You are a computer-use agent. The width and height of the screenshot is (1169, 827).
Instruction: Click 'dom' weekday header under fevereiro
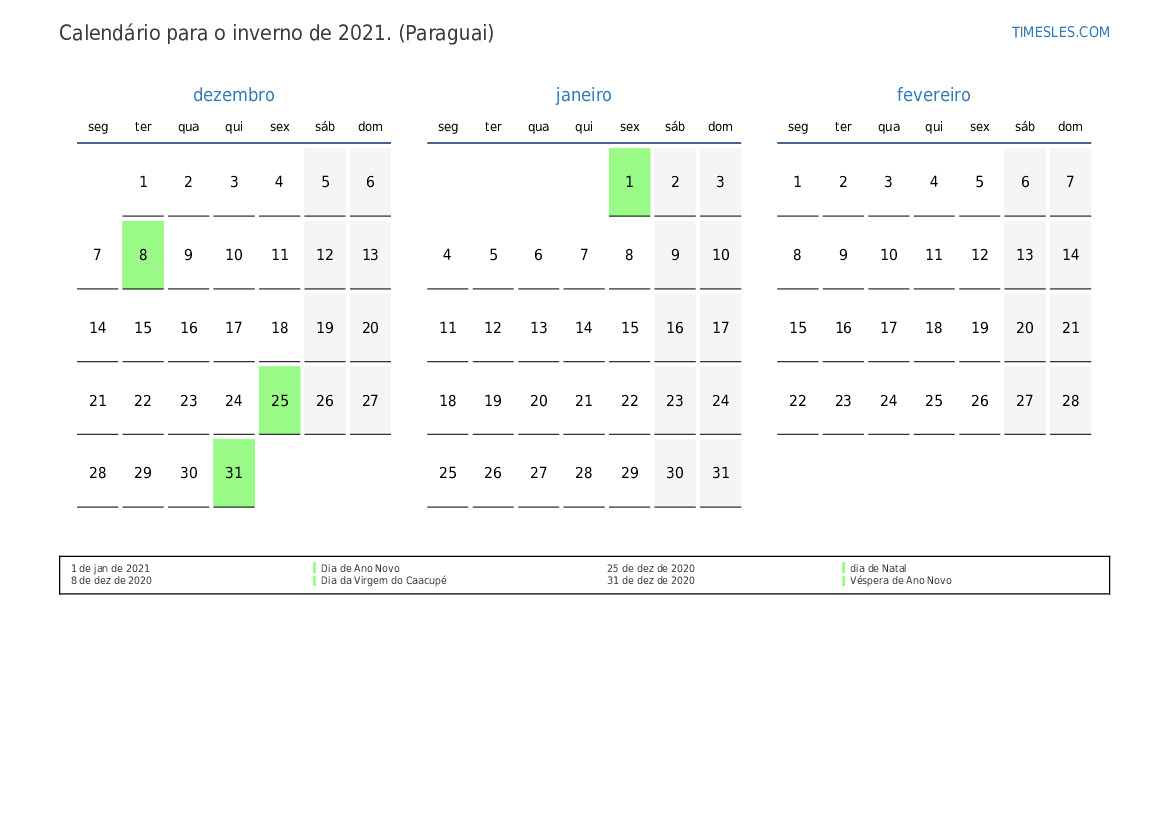(1070, 127)
